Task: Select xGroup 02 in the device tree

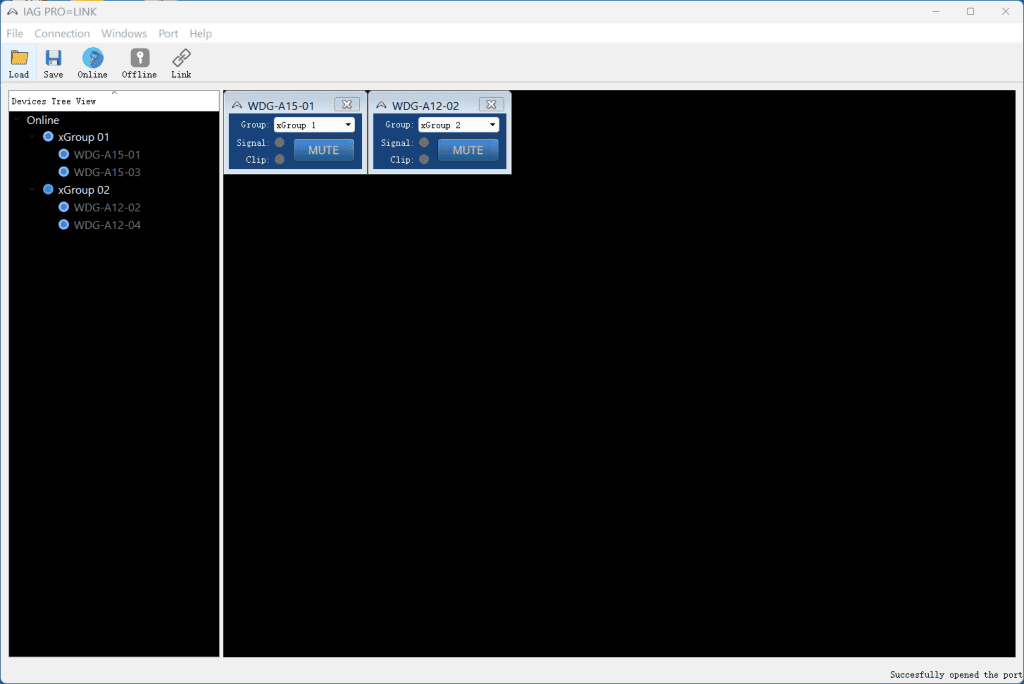Action: (x=84, y=190)
